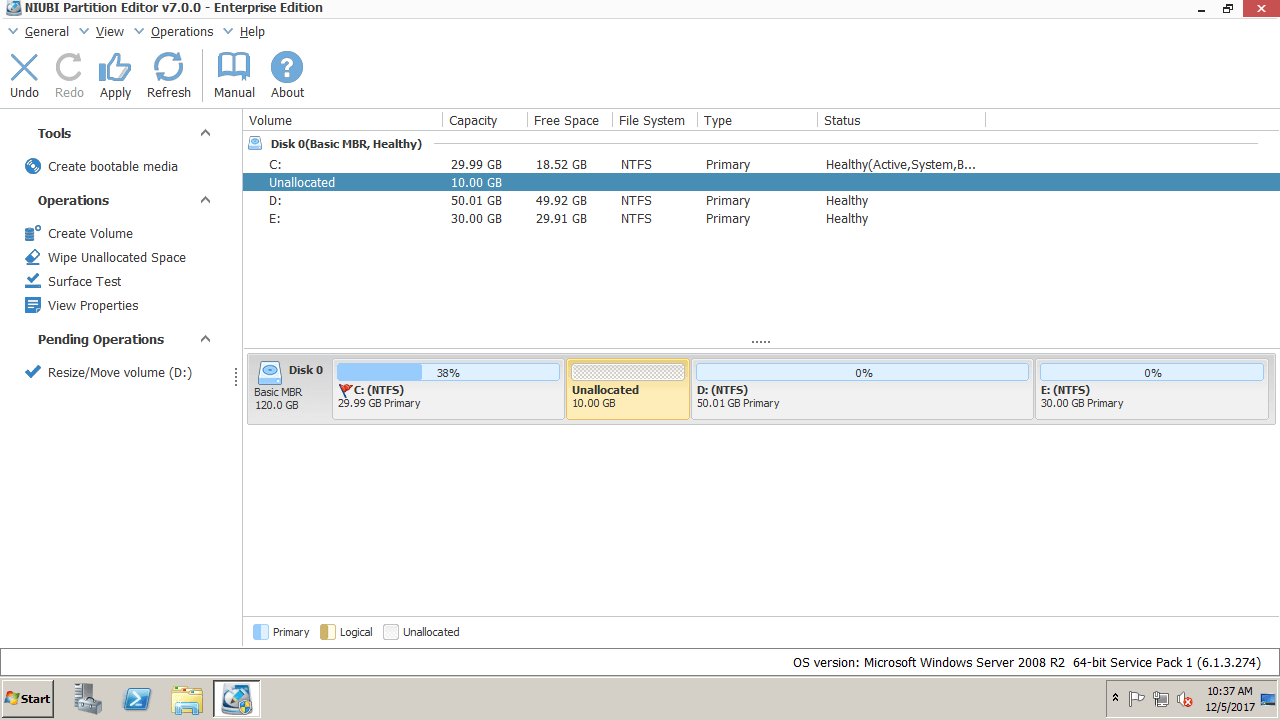
Task: Click the Create bootable media link
Action: tap(113, 167)
